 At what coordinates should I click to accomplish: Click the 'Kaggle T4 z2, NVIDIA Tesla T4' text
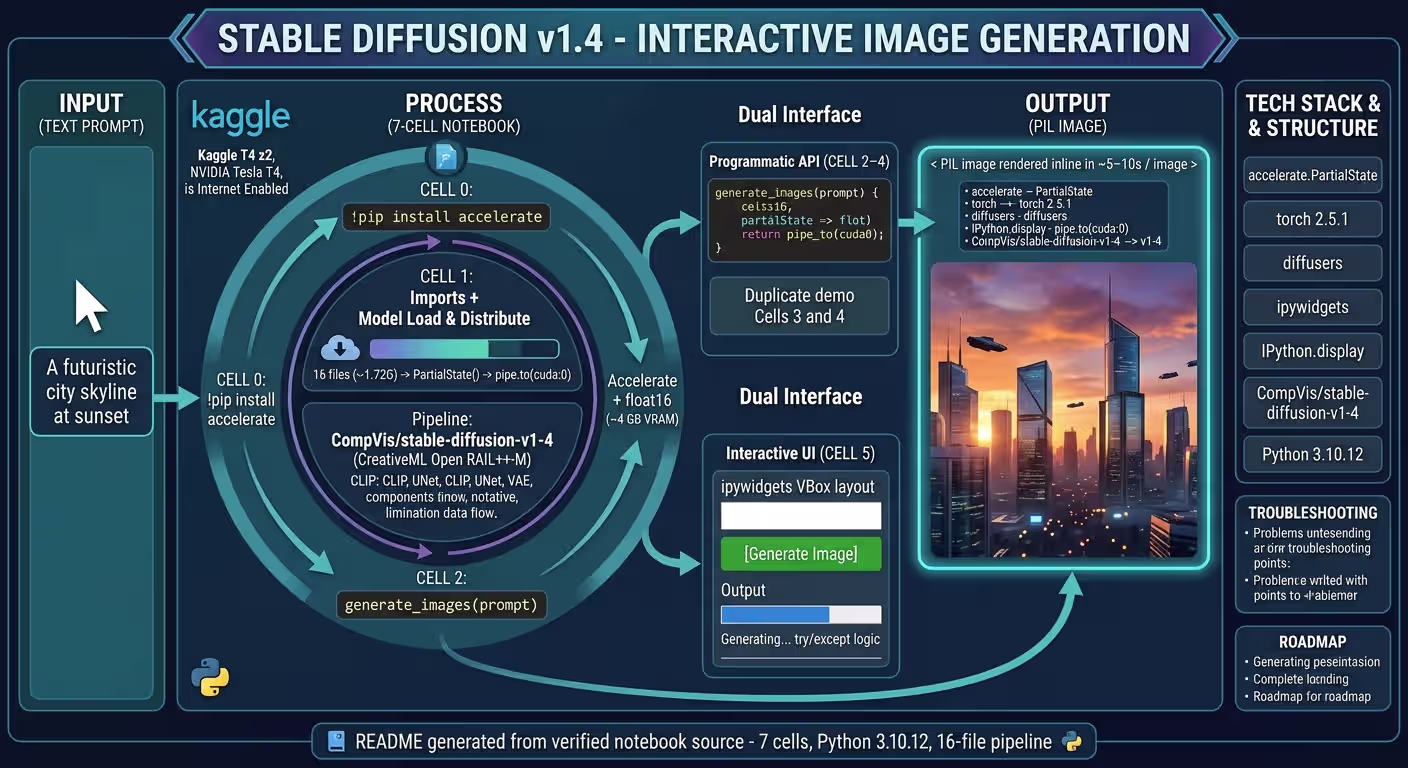[x=238, y=163]
